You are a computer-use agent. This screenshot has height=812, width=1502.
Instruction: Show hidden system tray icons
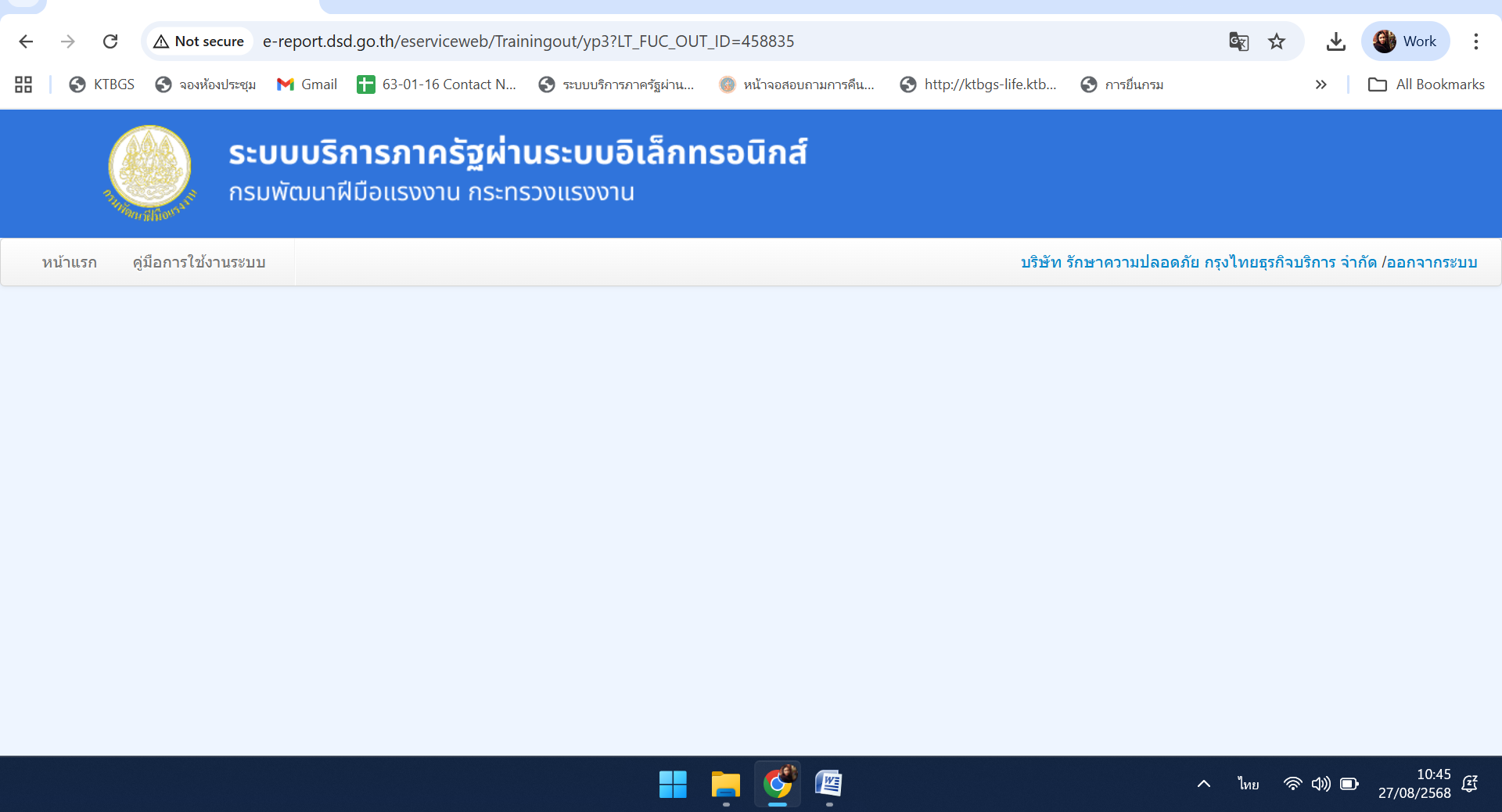coord(1204,784)
